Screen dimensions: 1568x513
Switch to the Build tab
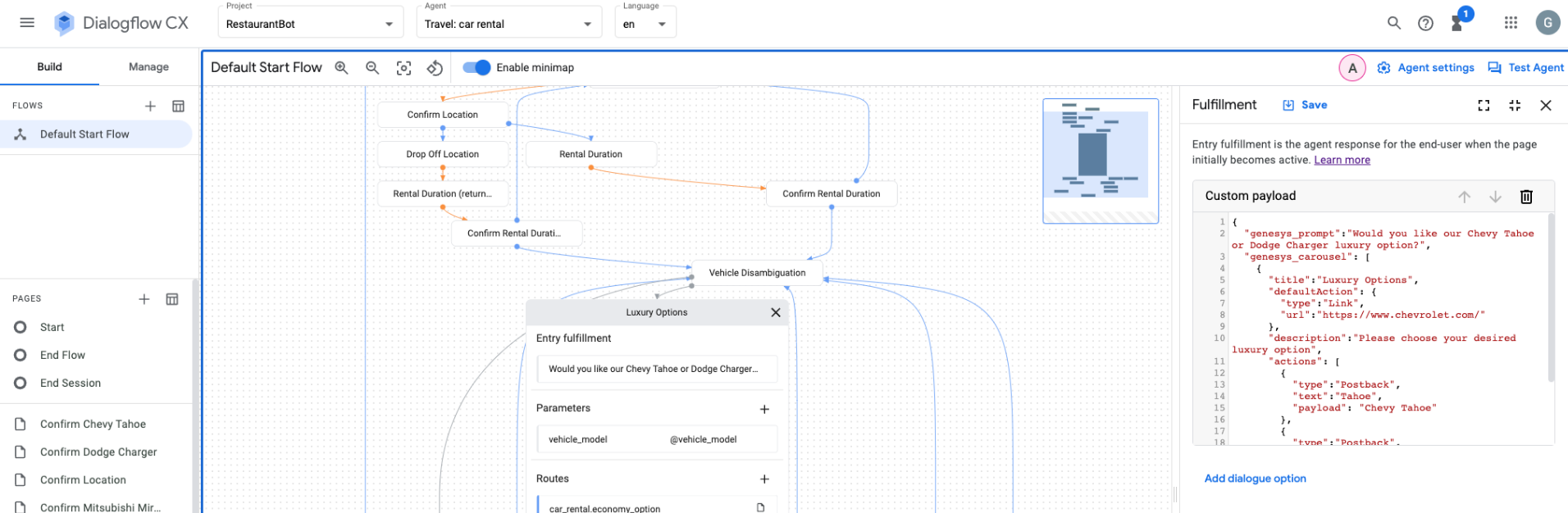49,67
